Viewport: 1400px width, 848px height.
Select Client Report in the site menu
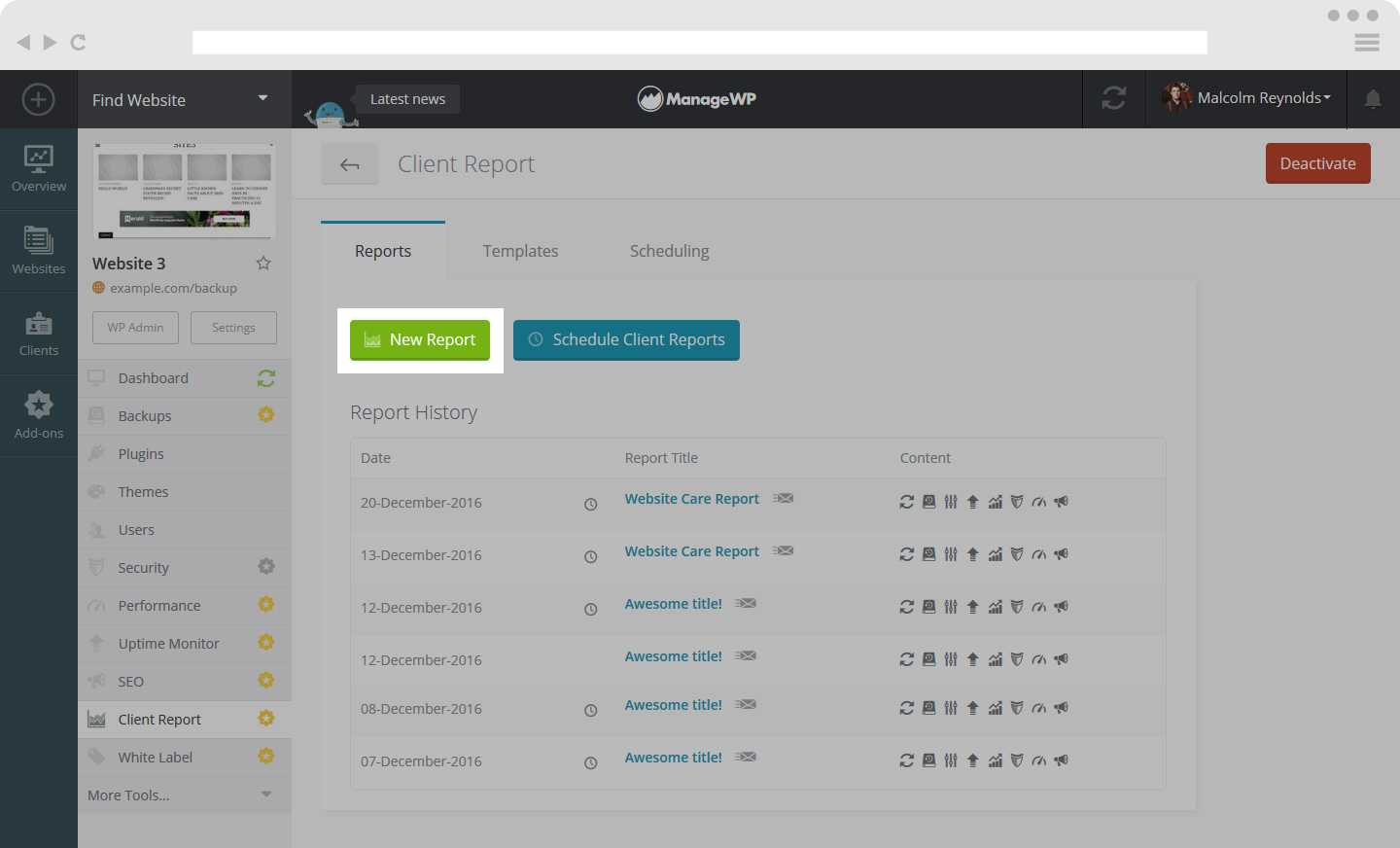185,720
